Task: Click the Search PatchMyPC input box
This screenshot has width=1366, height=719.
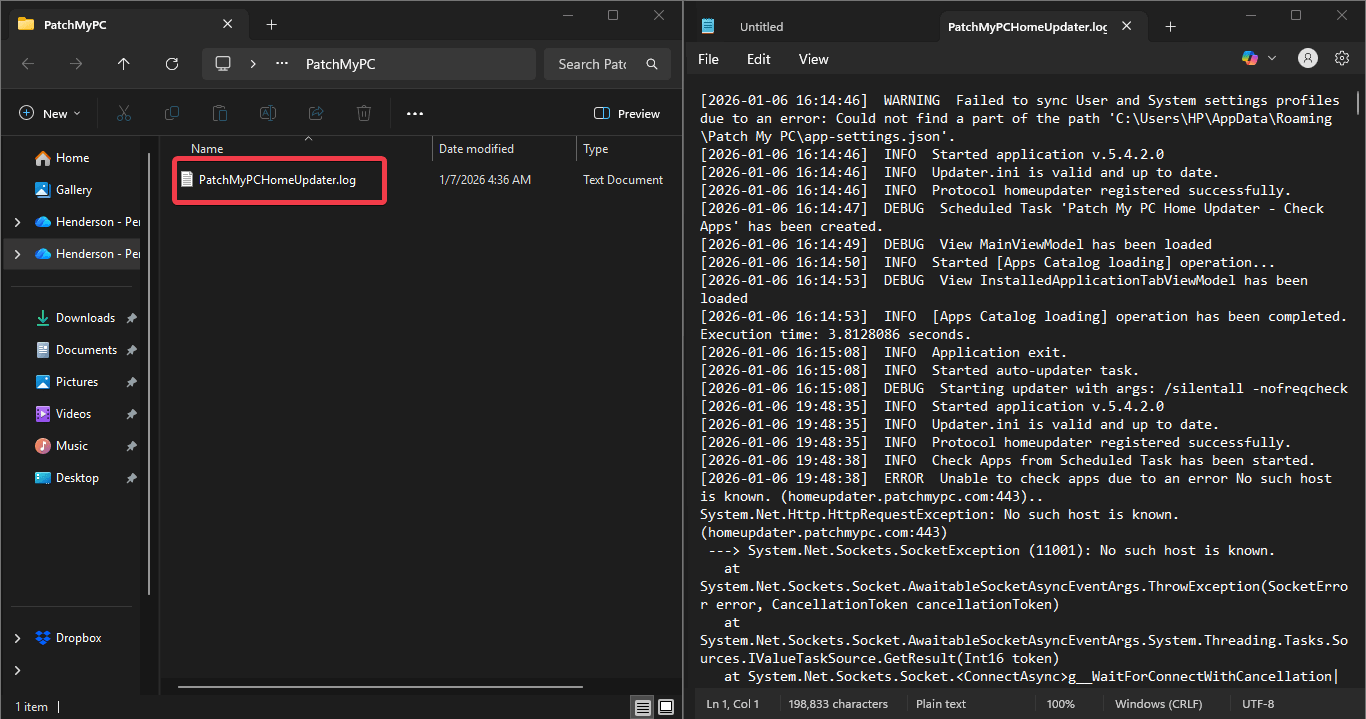Action: pyautogui.click(x=592, y=64)
